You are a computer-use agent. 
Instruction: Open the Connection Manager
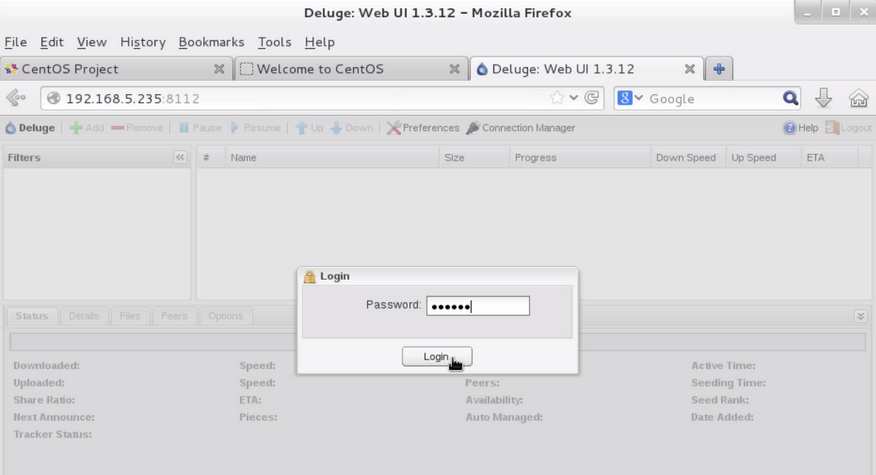pyautogui.click(x=521, y=128)
